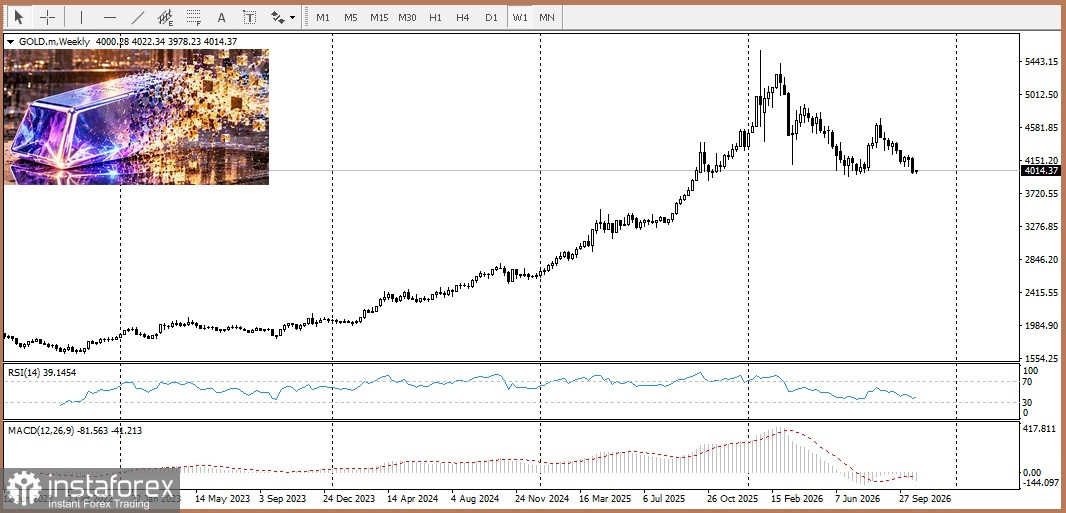Click the RSI(14) 39.1454 indicator label
Viewport: 1066px width, 513px height.
click(x=42, y=372)
